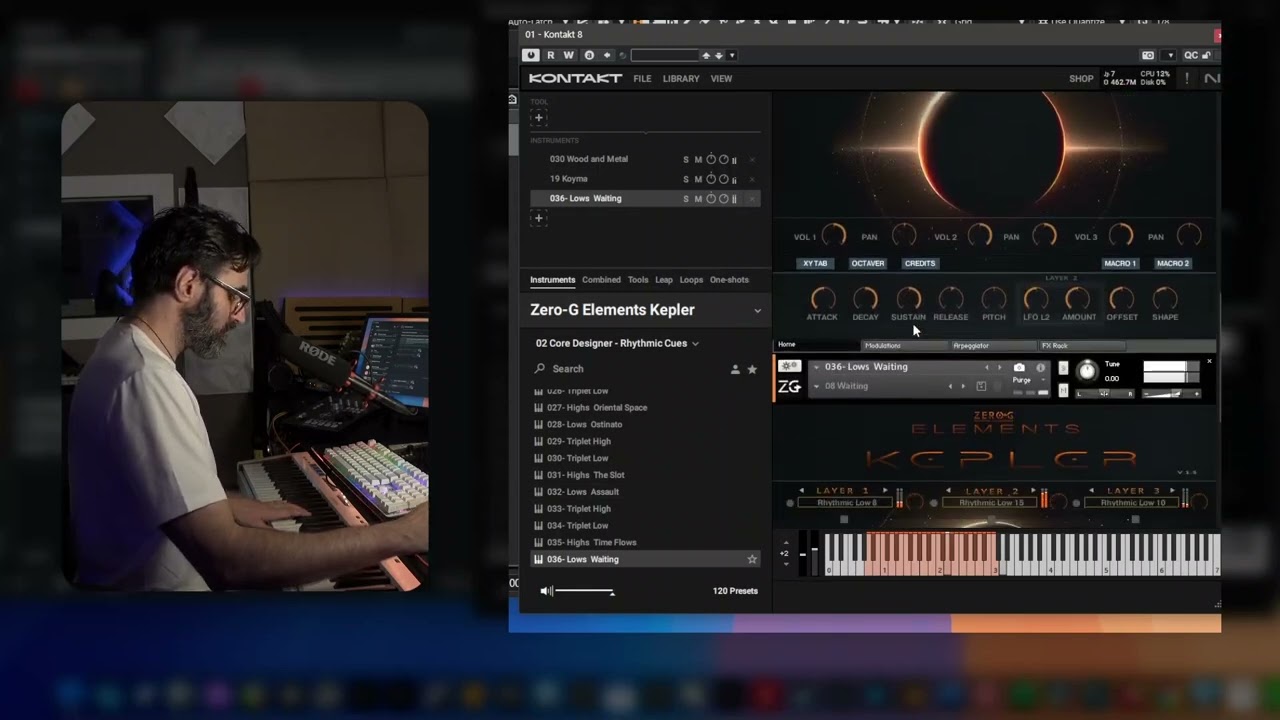
Task: Remove the 030 Wood and Metal instrument
Action: tap(752, 160)
